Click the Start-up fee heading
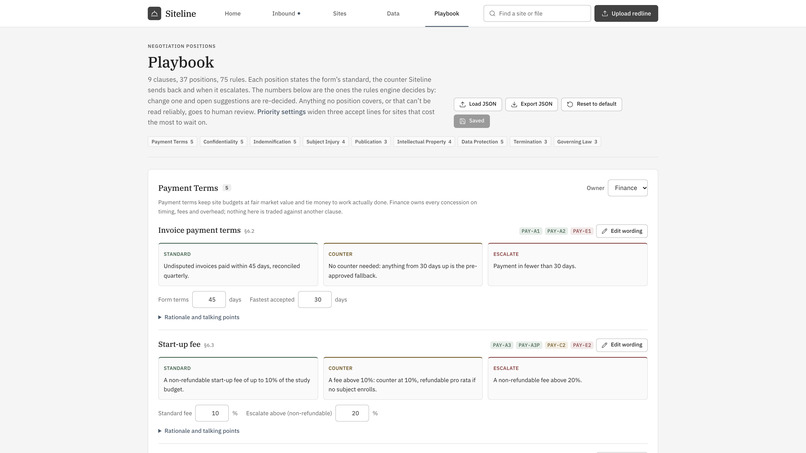Screen dimensions: 806x453 pyautogui.click(x=179, y=344)
